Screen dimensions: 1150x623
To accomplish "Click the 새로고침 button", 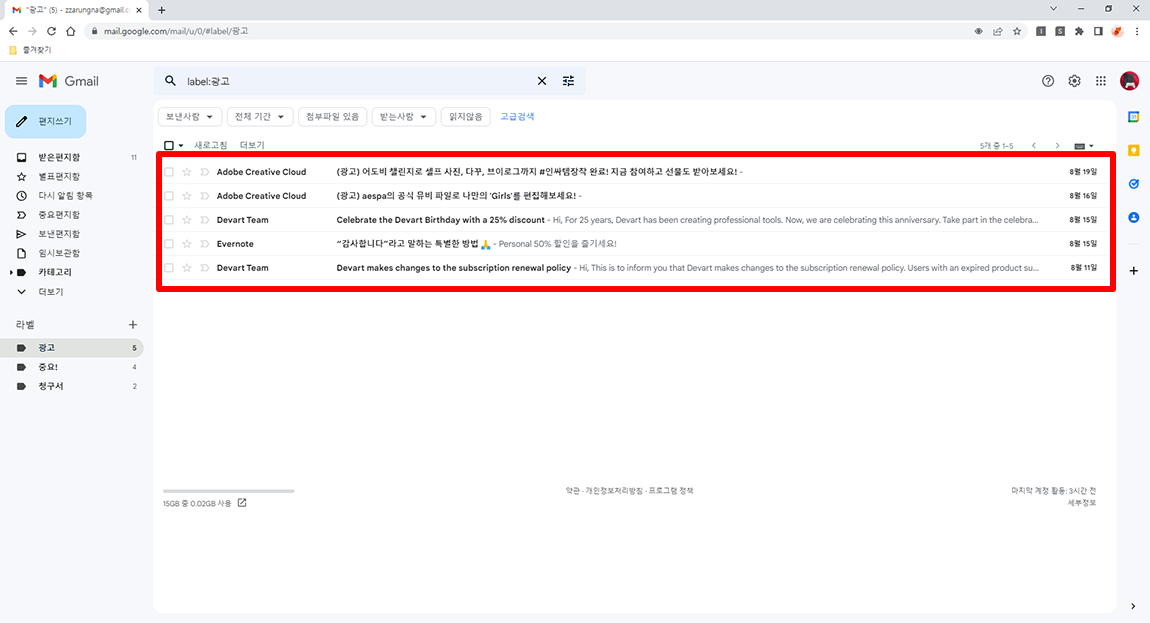I will 210,145.
